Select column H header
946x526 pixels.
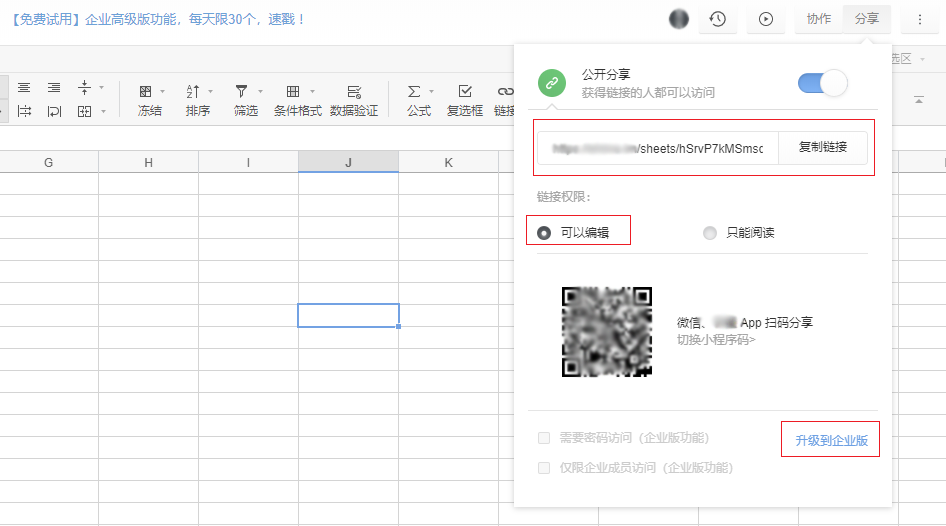(x=148, y=162)
